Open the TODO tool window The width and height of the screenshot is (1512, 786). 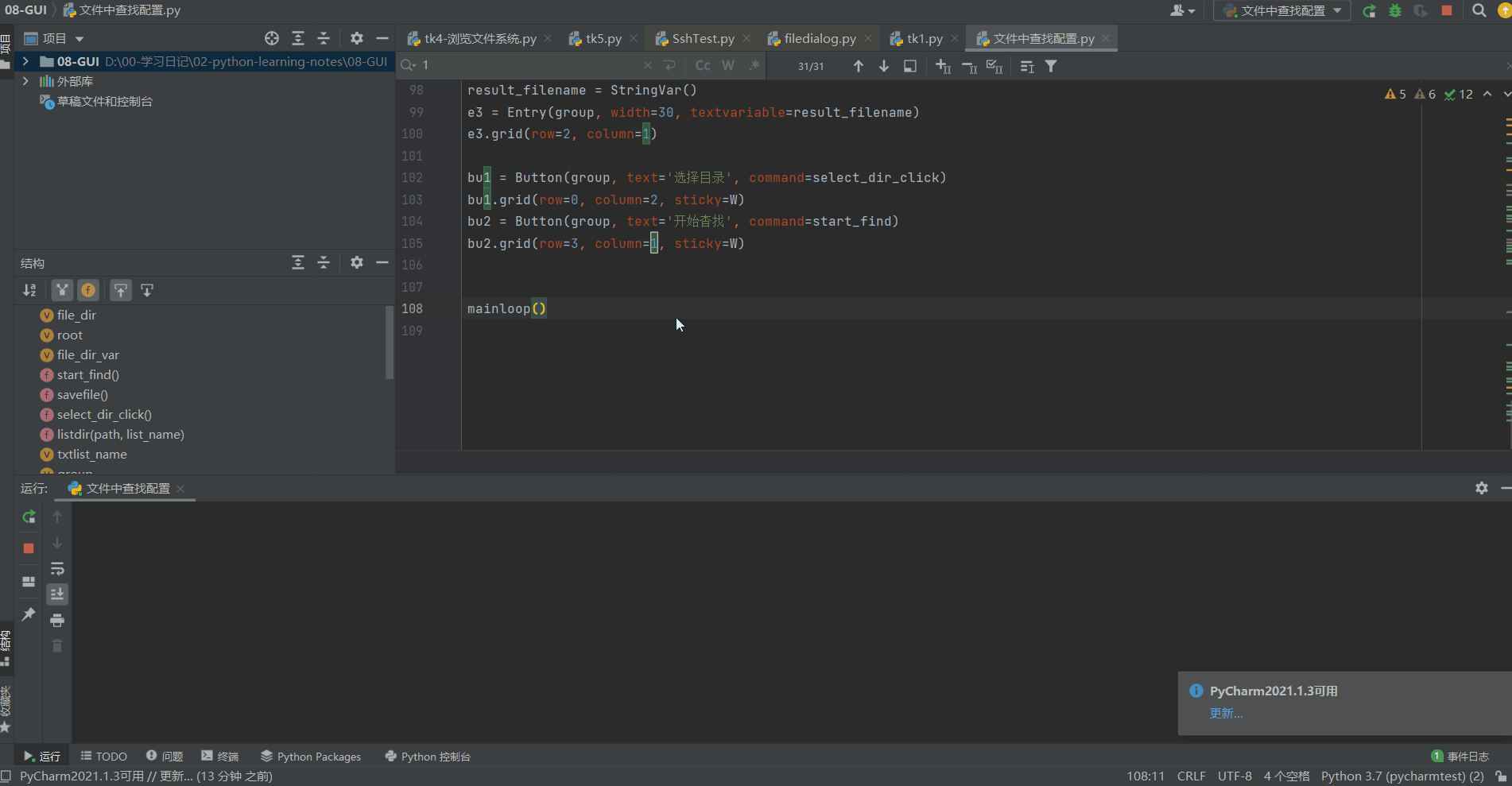click(104, 757)
